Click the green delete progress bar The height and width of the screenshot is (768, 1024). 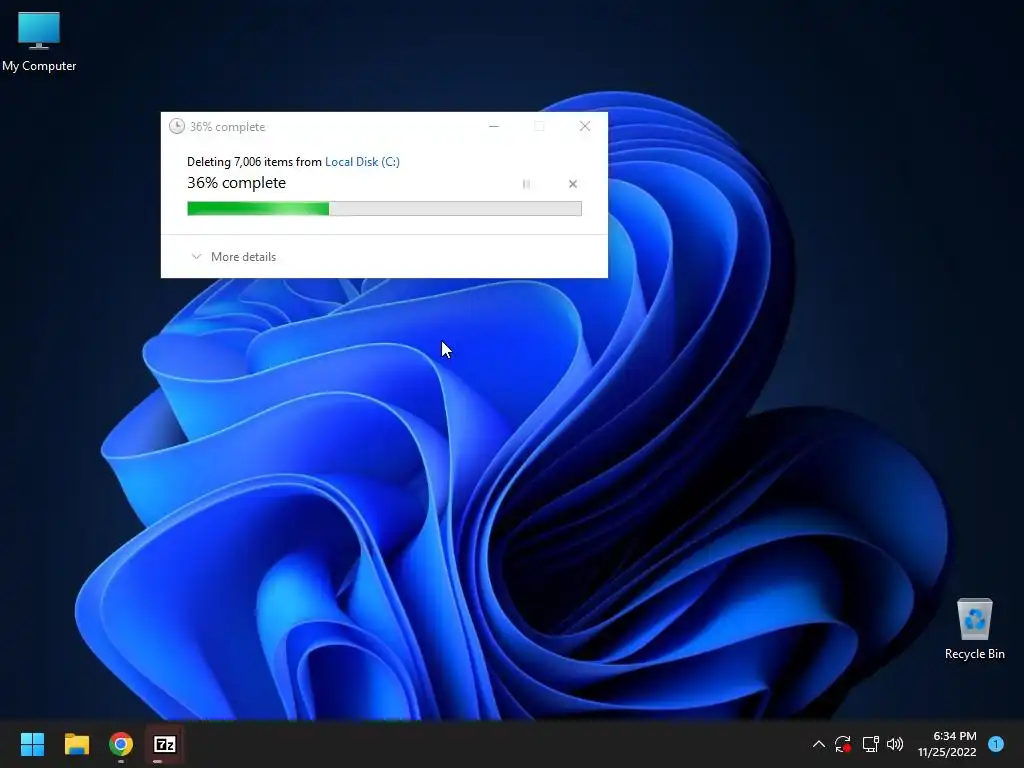pos(384,208)
